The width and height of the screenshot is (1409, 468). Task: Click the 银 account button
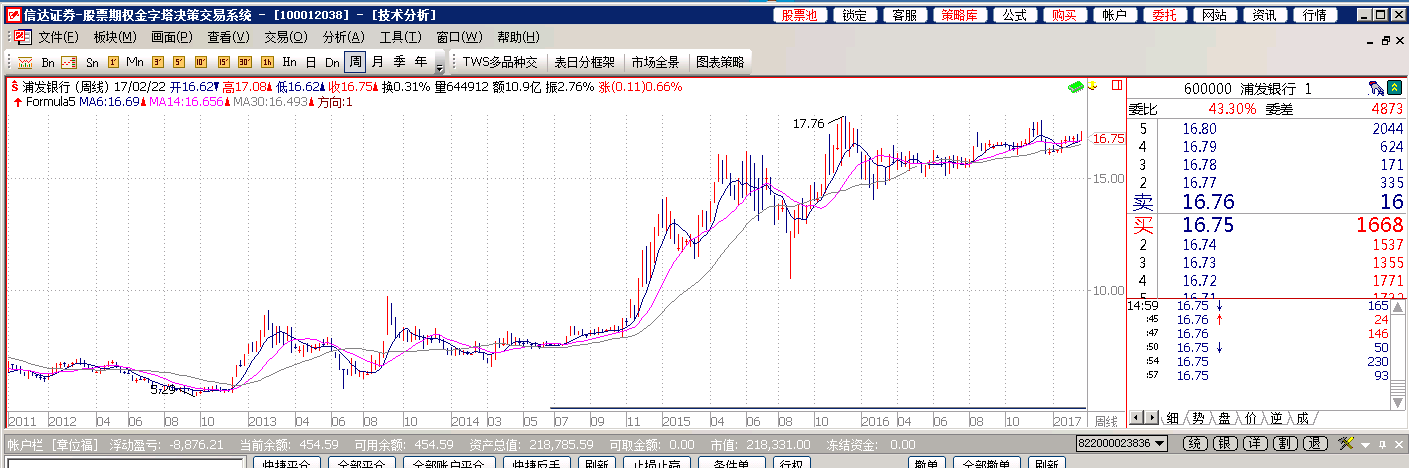point(1225,444)
